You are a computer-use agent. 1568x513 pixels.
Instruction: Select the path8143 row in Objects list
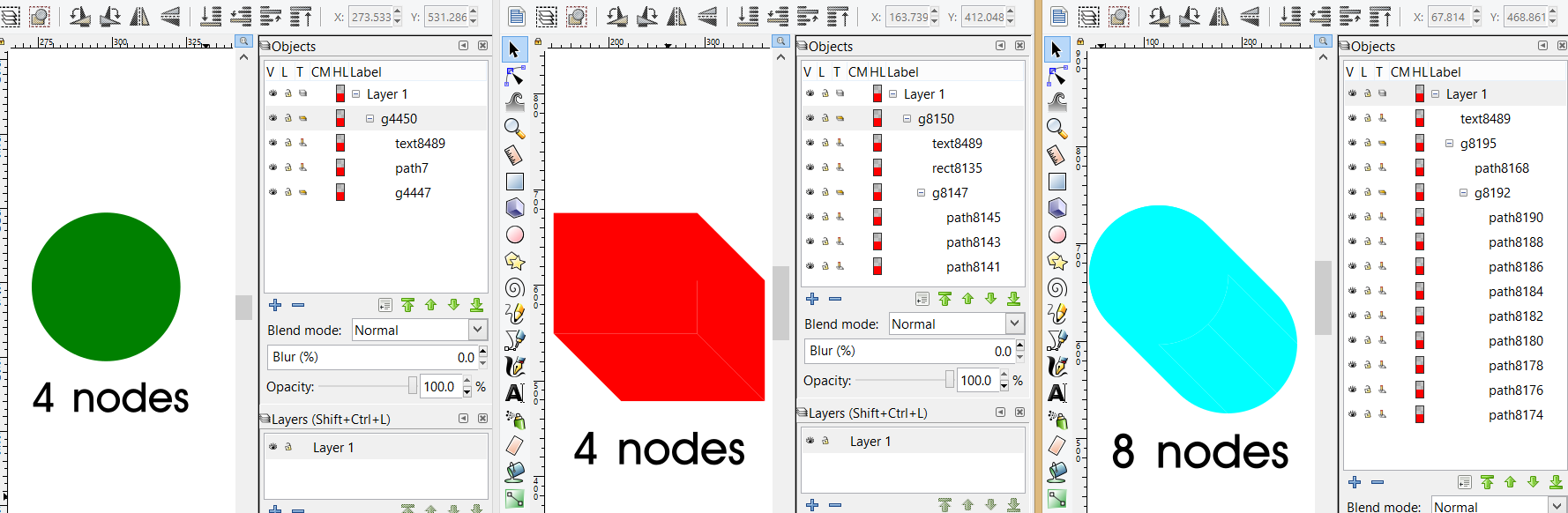pyautogui.click(x=973, y=242)
